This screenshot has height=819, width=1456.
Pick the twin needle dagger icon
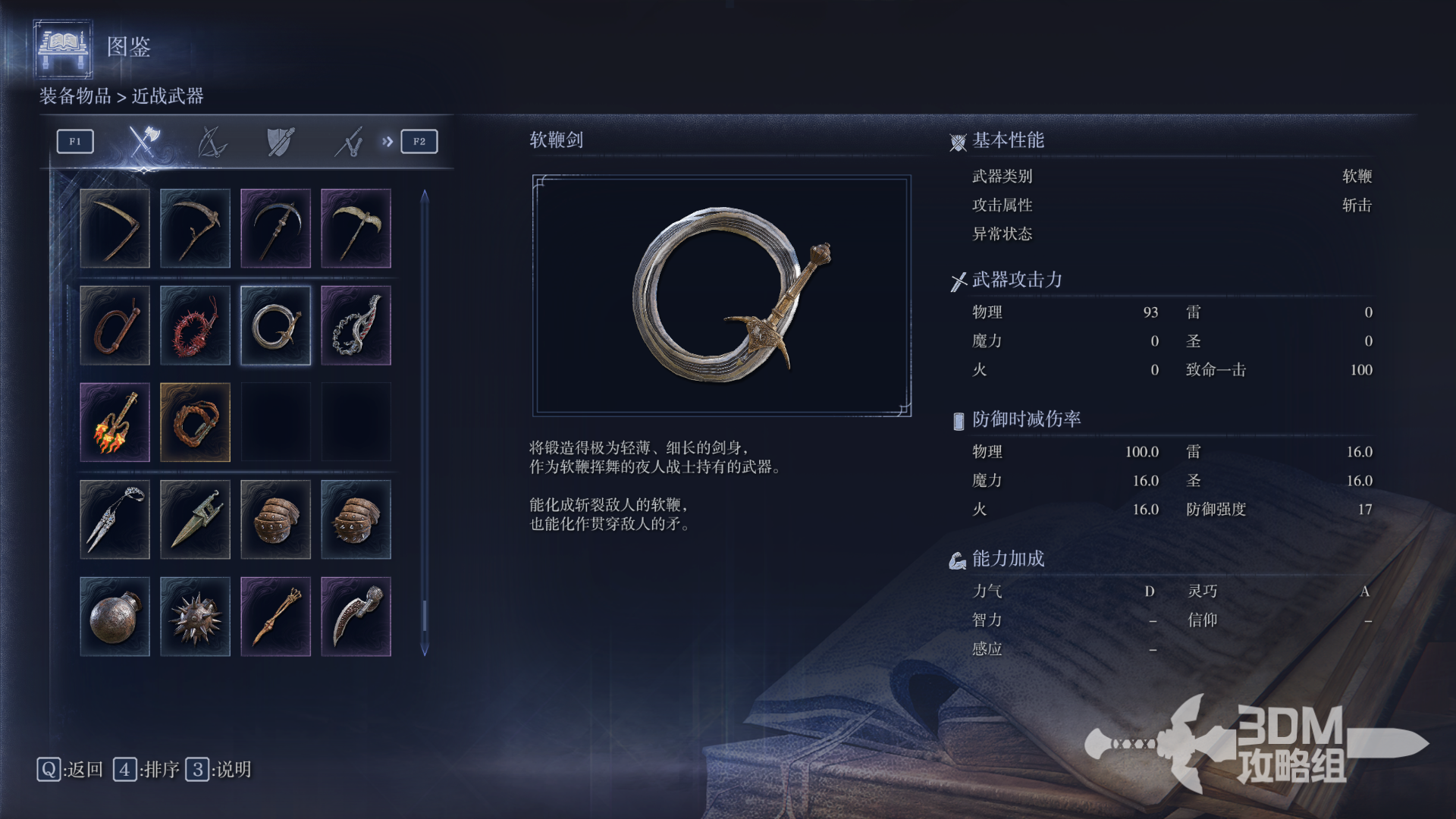pyautogui.click(x=115, y=519)
